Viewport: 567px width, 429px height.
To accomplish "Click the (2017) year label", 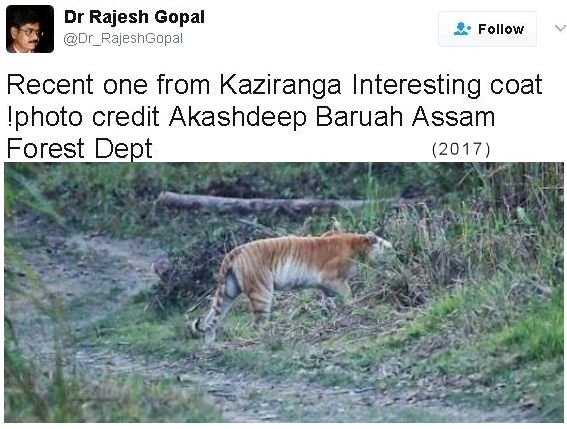I will coord(461,149).
